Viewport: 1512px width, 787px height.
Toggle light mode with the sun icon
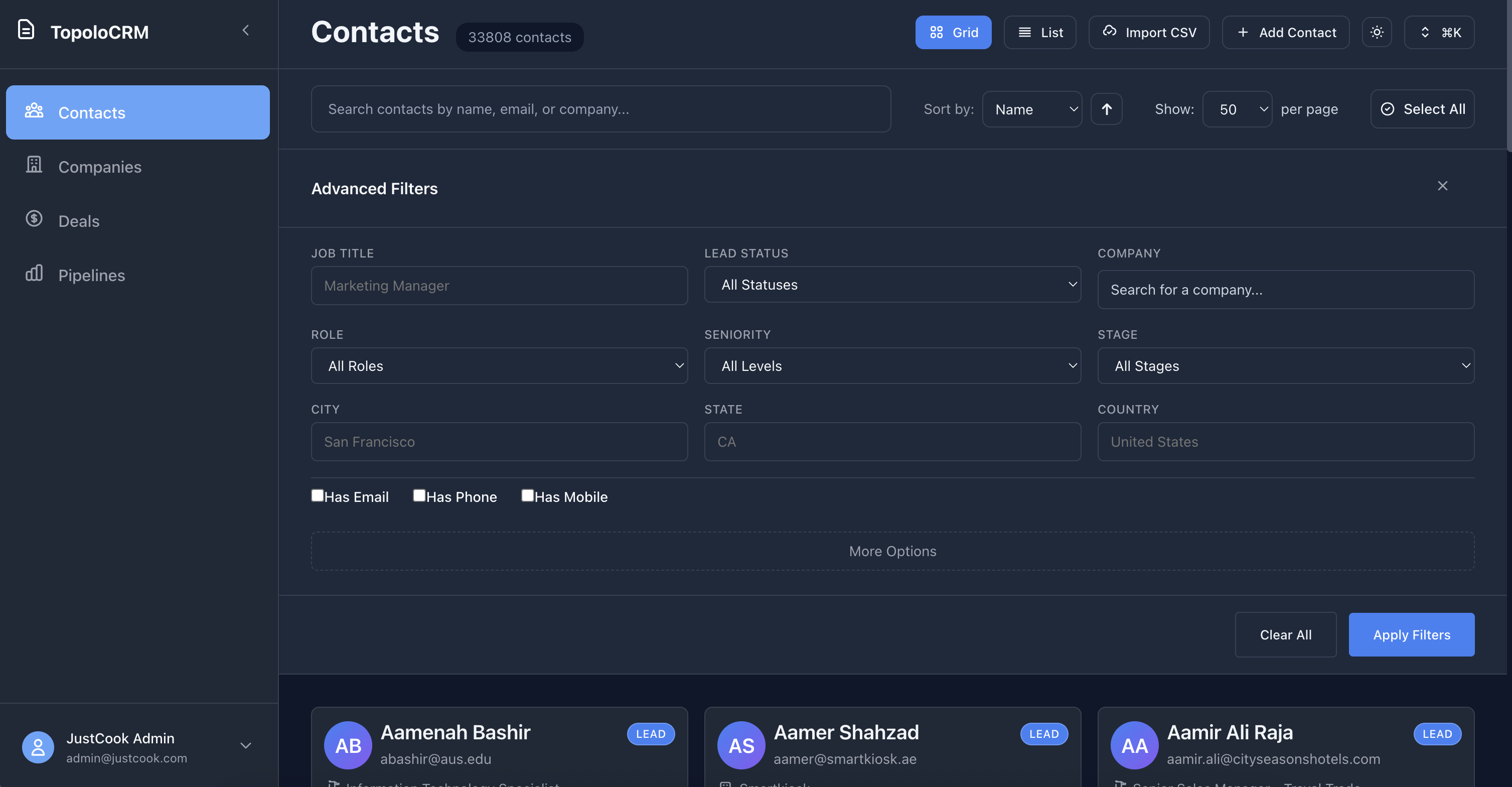[1377, 32]
